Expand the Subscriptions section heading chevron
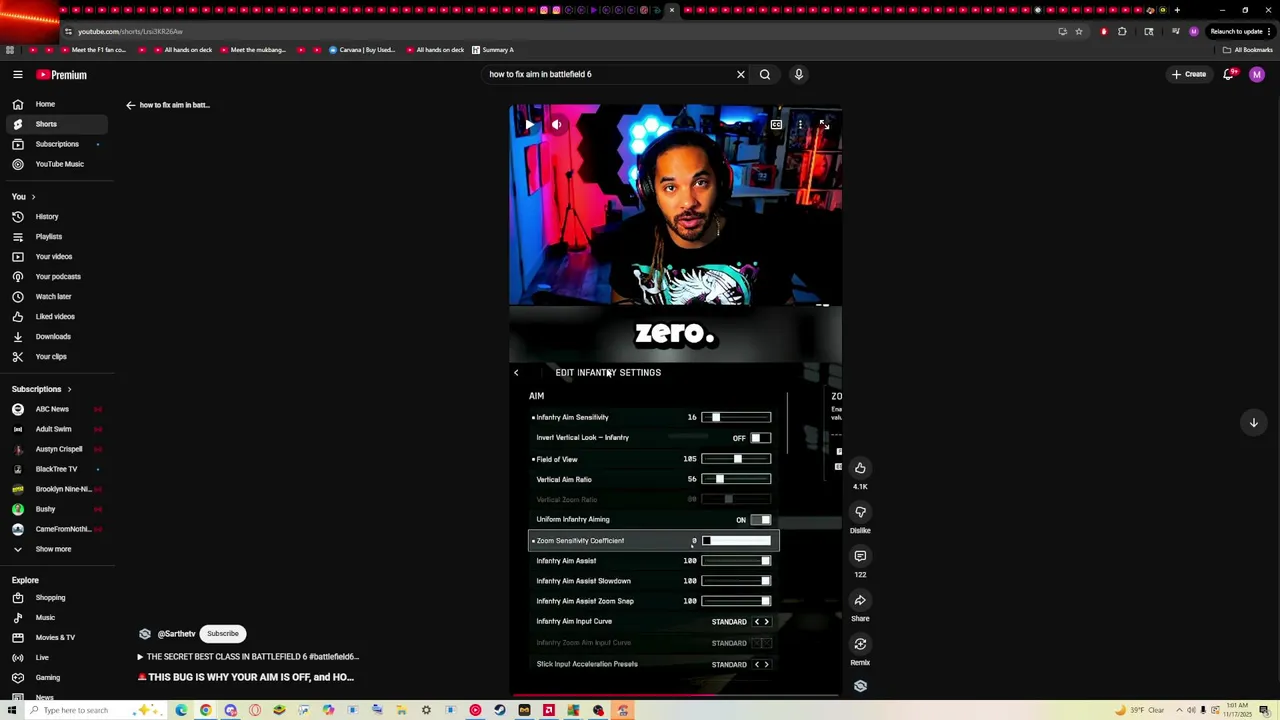 [69, 389]
